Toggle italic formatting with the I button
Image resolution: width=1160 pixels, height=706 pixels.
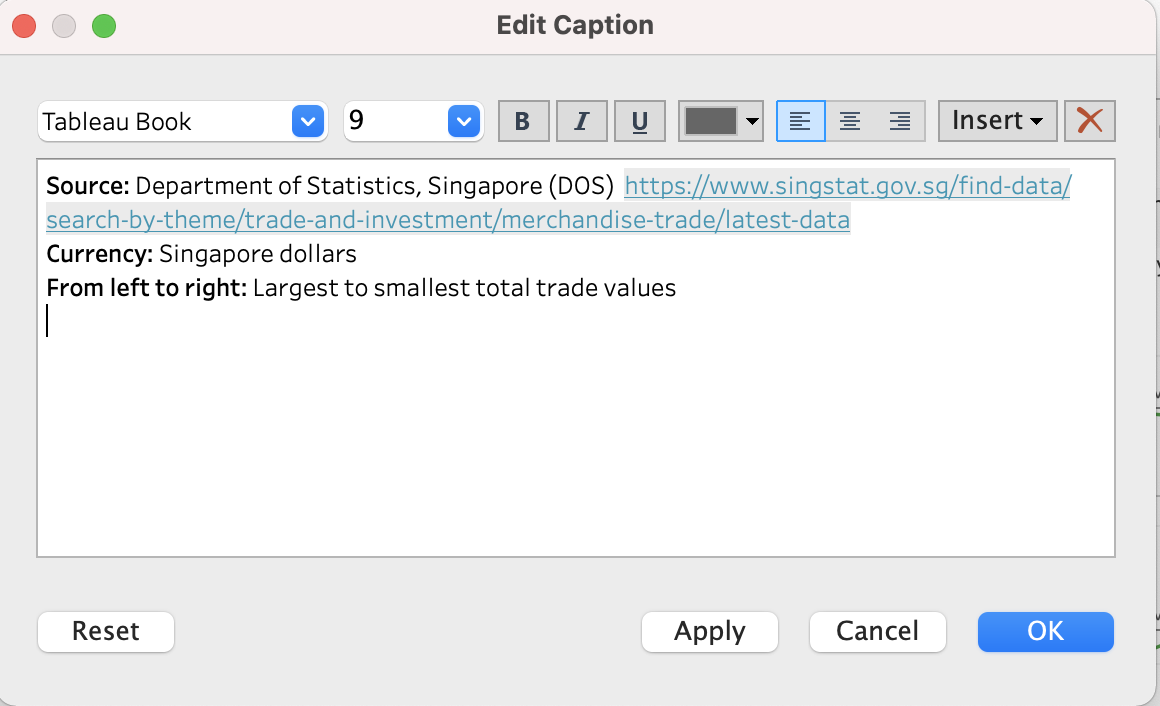click(x=581, y=121)
